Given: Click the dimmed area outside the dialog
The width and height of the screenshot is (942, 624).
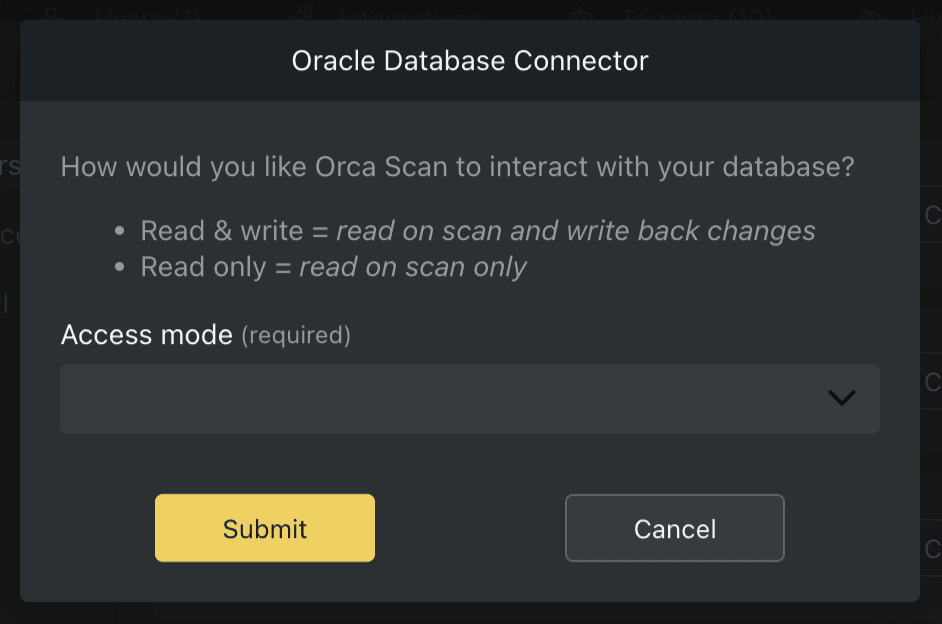Looking at the screenshot, I should click(x=9, y=400).
